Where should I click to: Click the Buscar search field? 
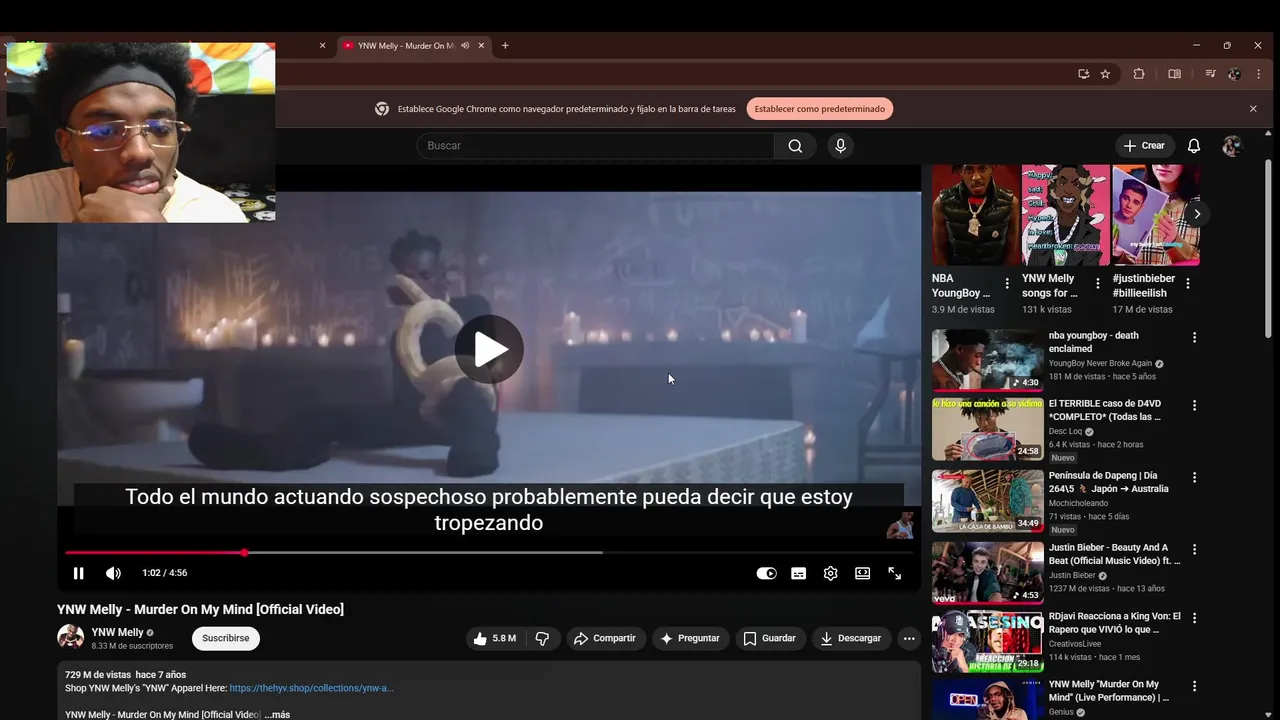(595, 146)
